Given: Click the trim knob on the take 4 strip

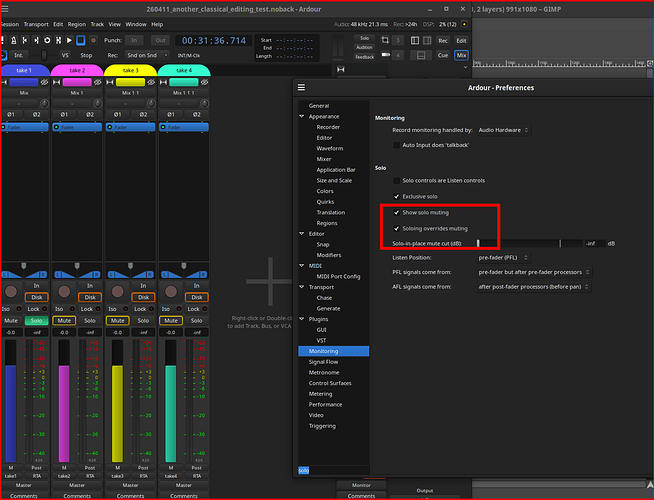Looking at the screenshot, I should (204, 103).
